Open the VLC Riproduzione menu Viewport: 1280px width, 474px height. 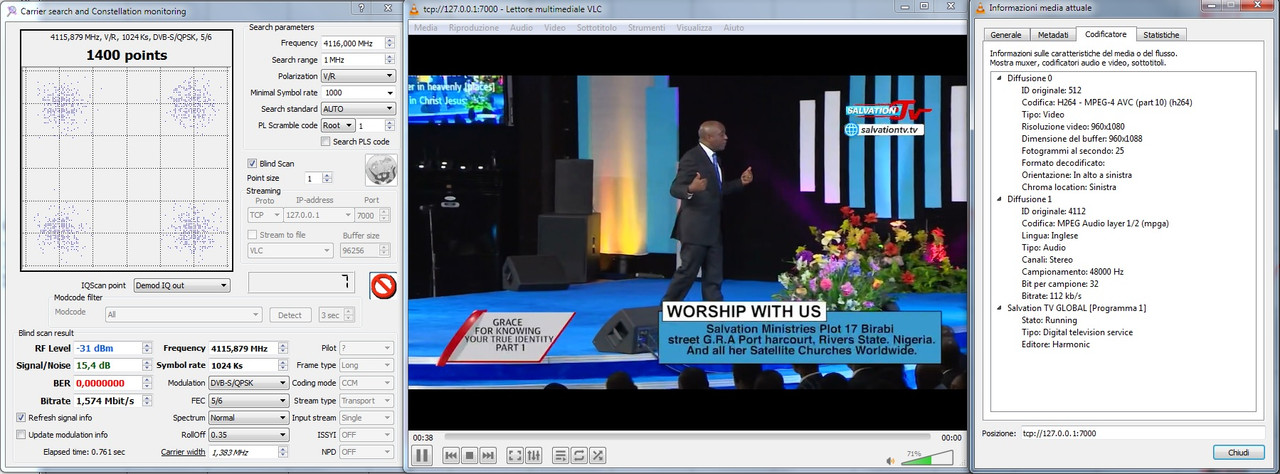pyautogui.click(x=475, y=28)
